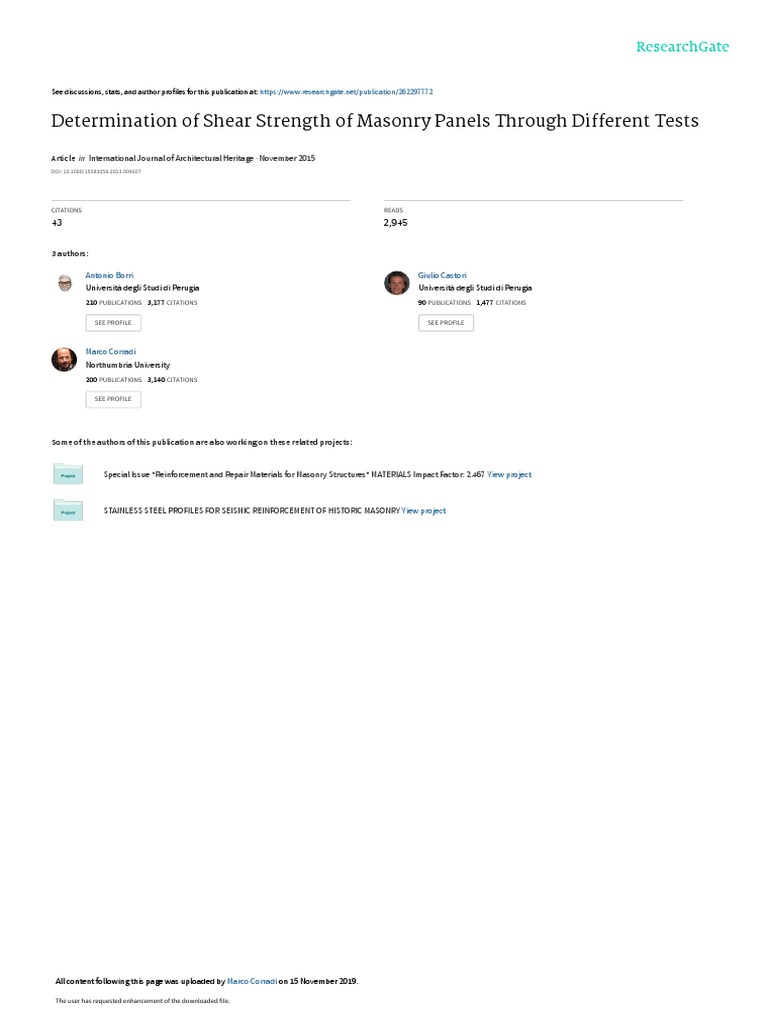This screenshot has width=768, height=1024.
Task: Click Giulio Castori's profile photo
Action: click(396, 283)
